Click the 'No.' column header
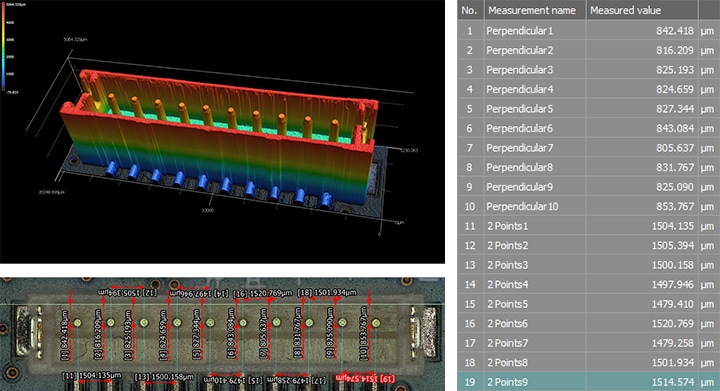Image resolution: width=720 pixels, height=391 pixels. 470,10
